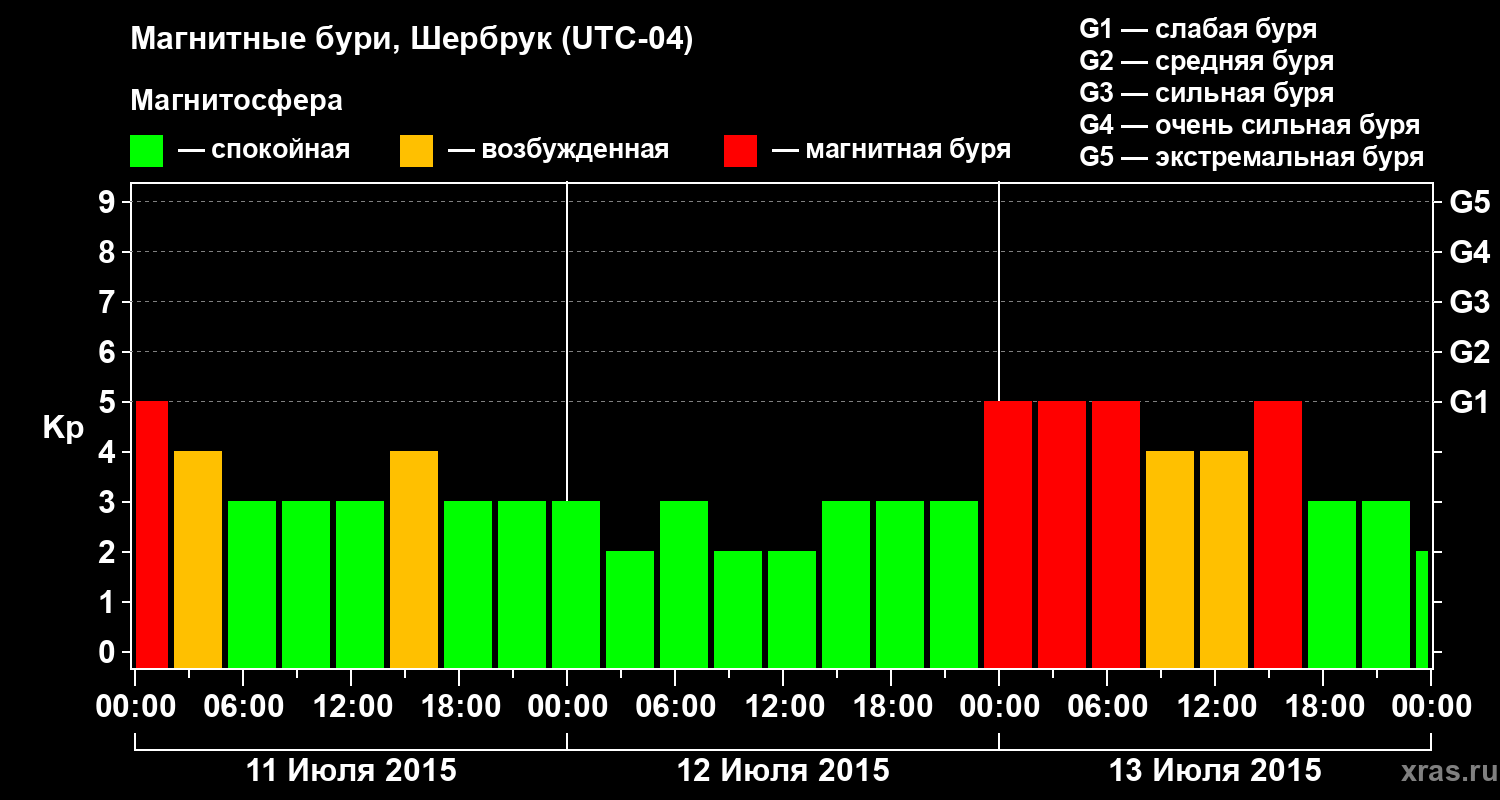1500x800 pixels.
Task: Click the 12:00 time label for 13 Июля
Action: 1215,706
